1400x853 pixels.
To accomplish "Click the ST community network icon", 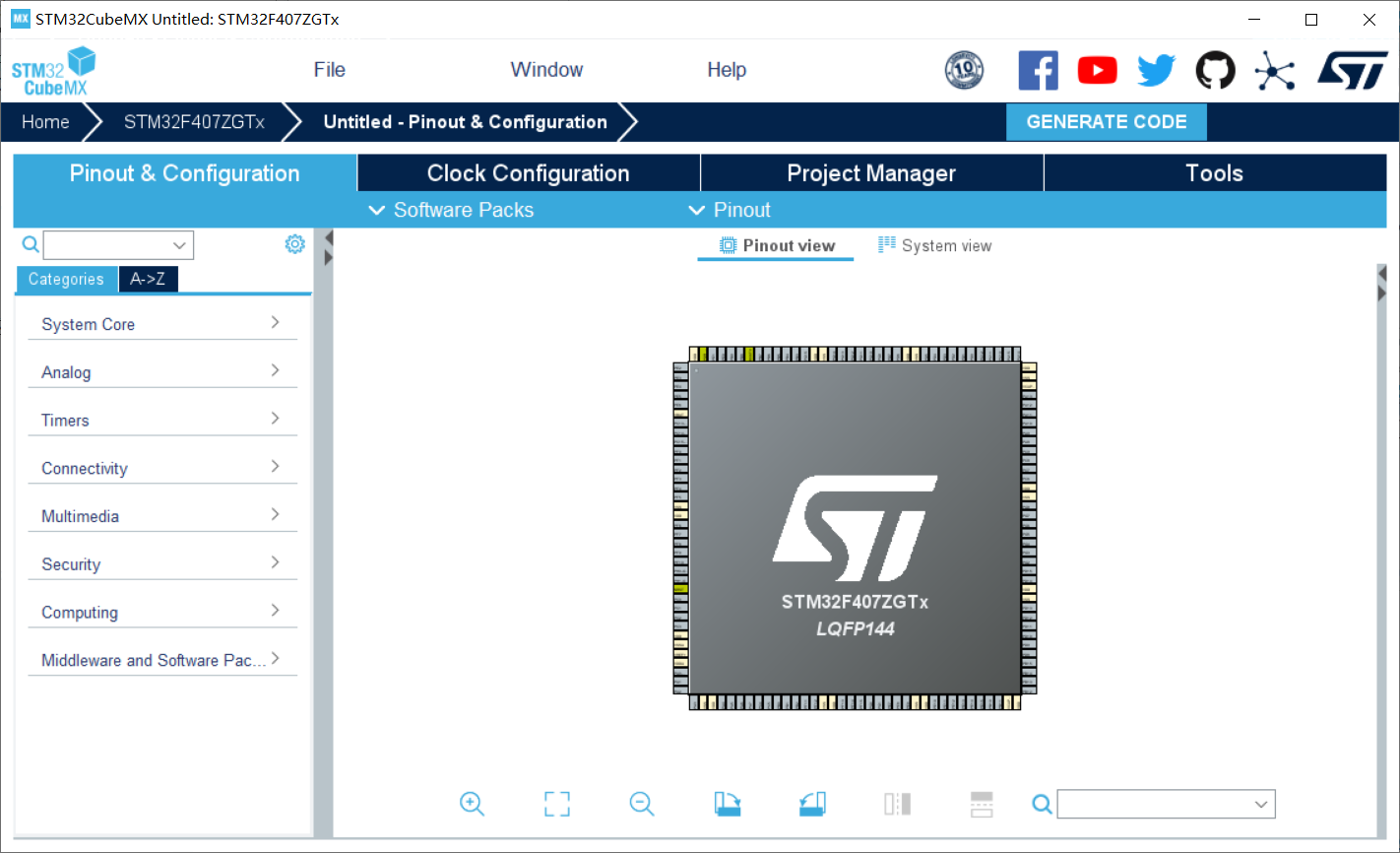I will pos(1275,70).
